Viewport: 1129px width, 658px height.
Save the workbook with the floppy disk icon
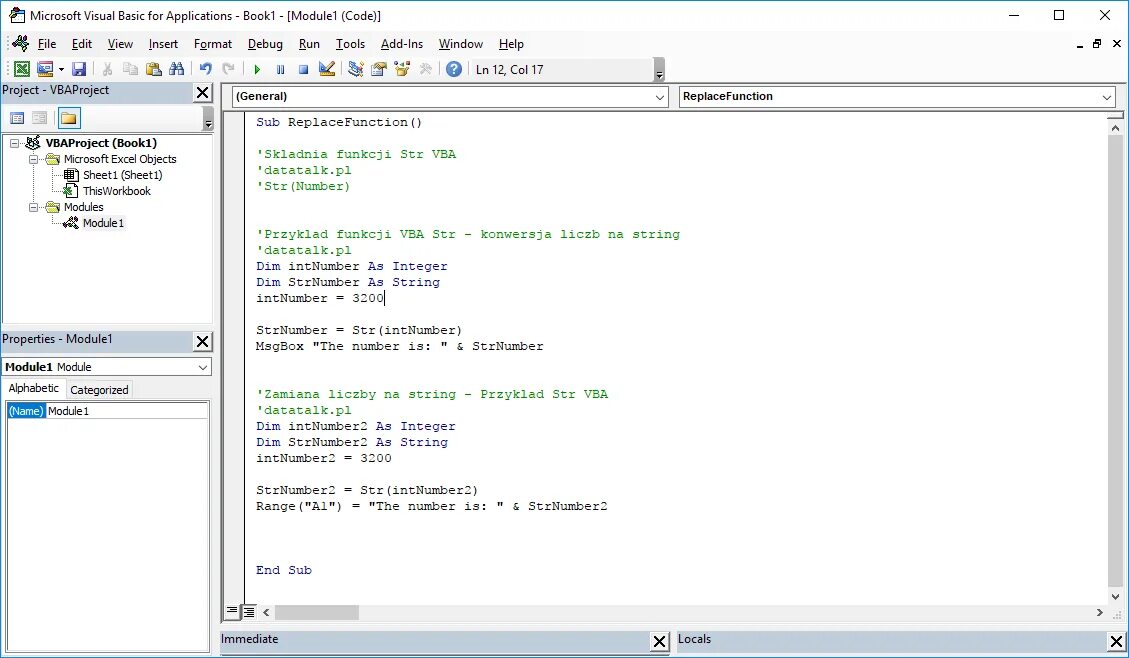[x=79, y=69]
